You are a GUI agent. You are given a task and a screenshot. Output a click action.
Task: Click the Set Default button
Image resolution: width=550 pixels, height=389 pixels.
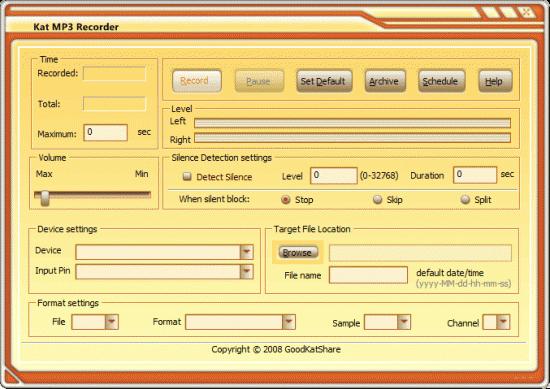click(324, 81)
